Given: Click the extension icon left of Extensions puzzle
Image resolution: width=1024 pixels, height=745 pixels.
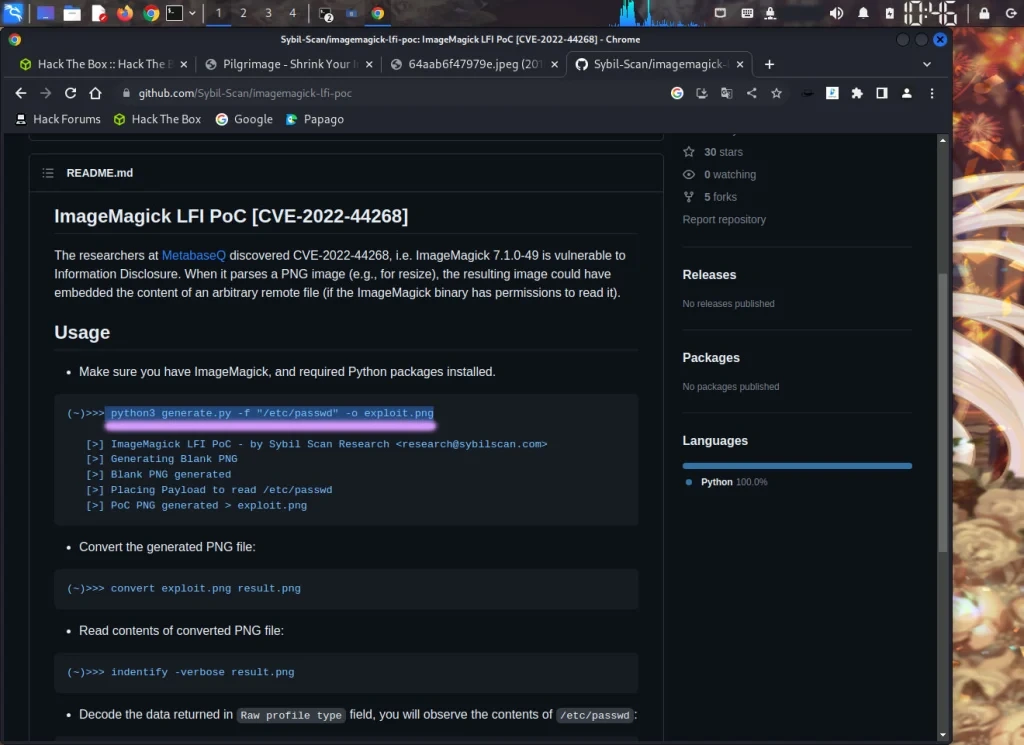Looking at the screenshot, I should click(832, 93).
